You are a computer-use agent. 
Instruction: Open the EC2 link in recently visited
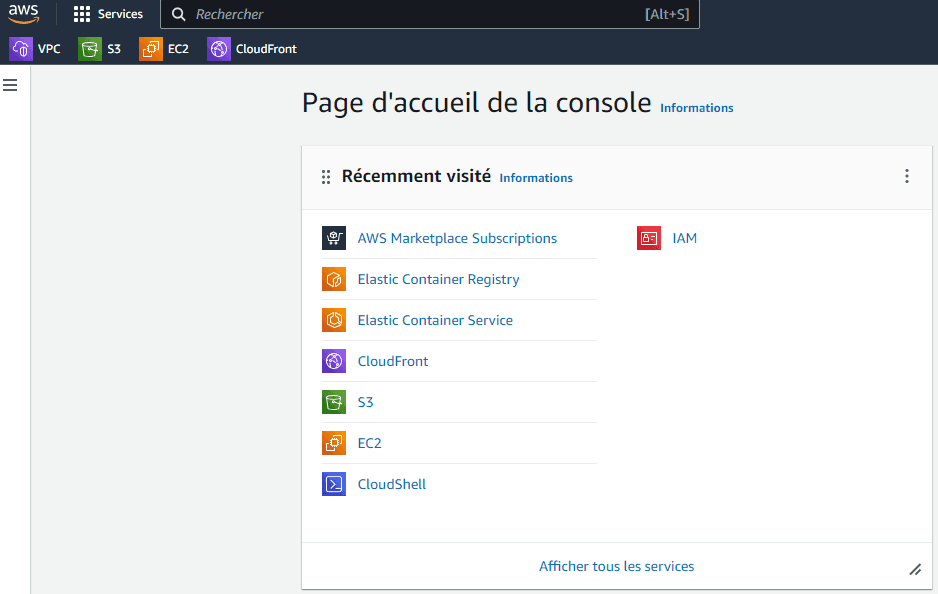pos(369,443)
